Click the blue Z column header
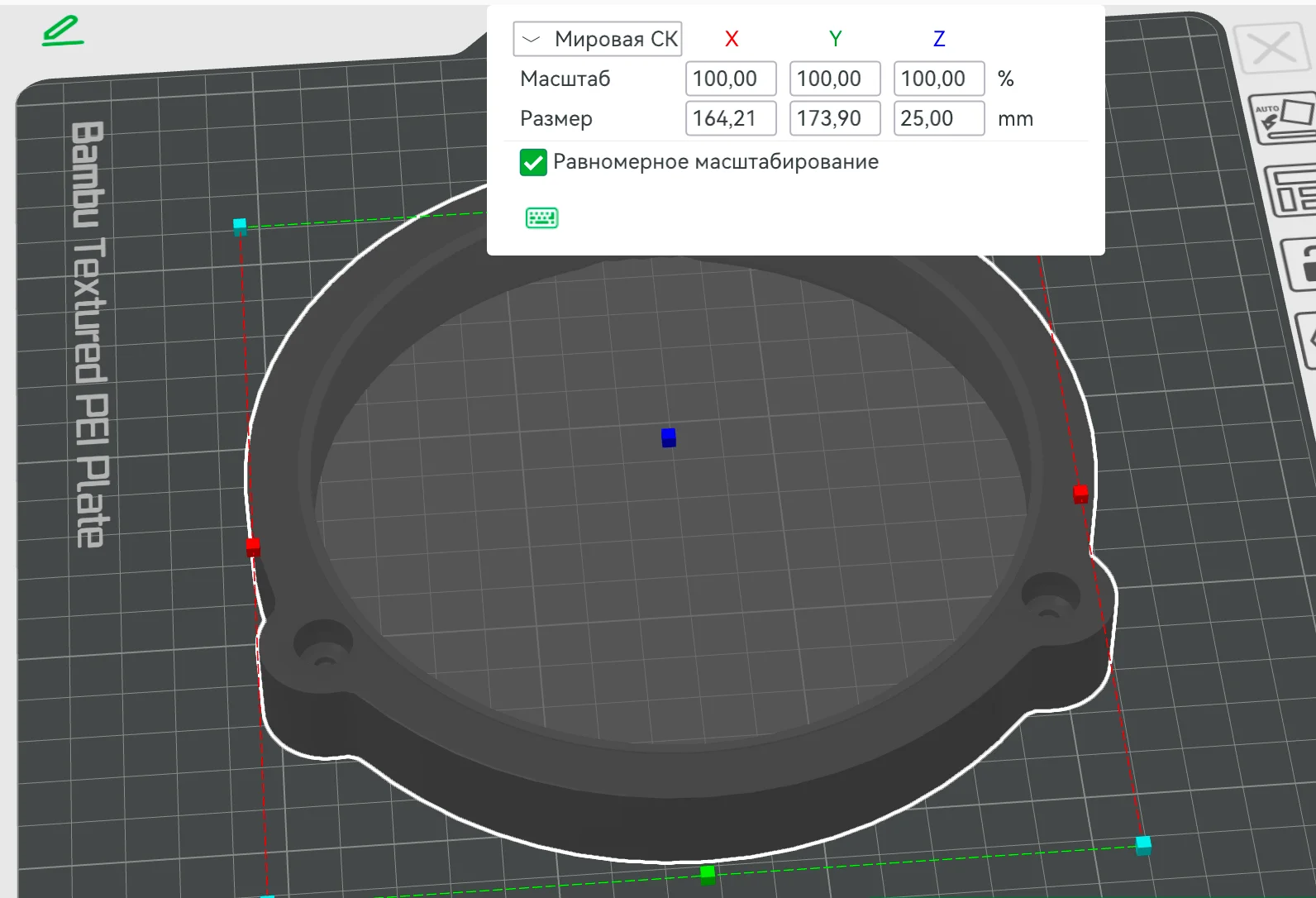This screenshot has height=898, width=1316. (x=939, y=39)
